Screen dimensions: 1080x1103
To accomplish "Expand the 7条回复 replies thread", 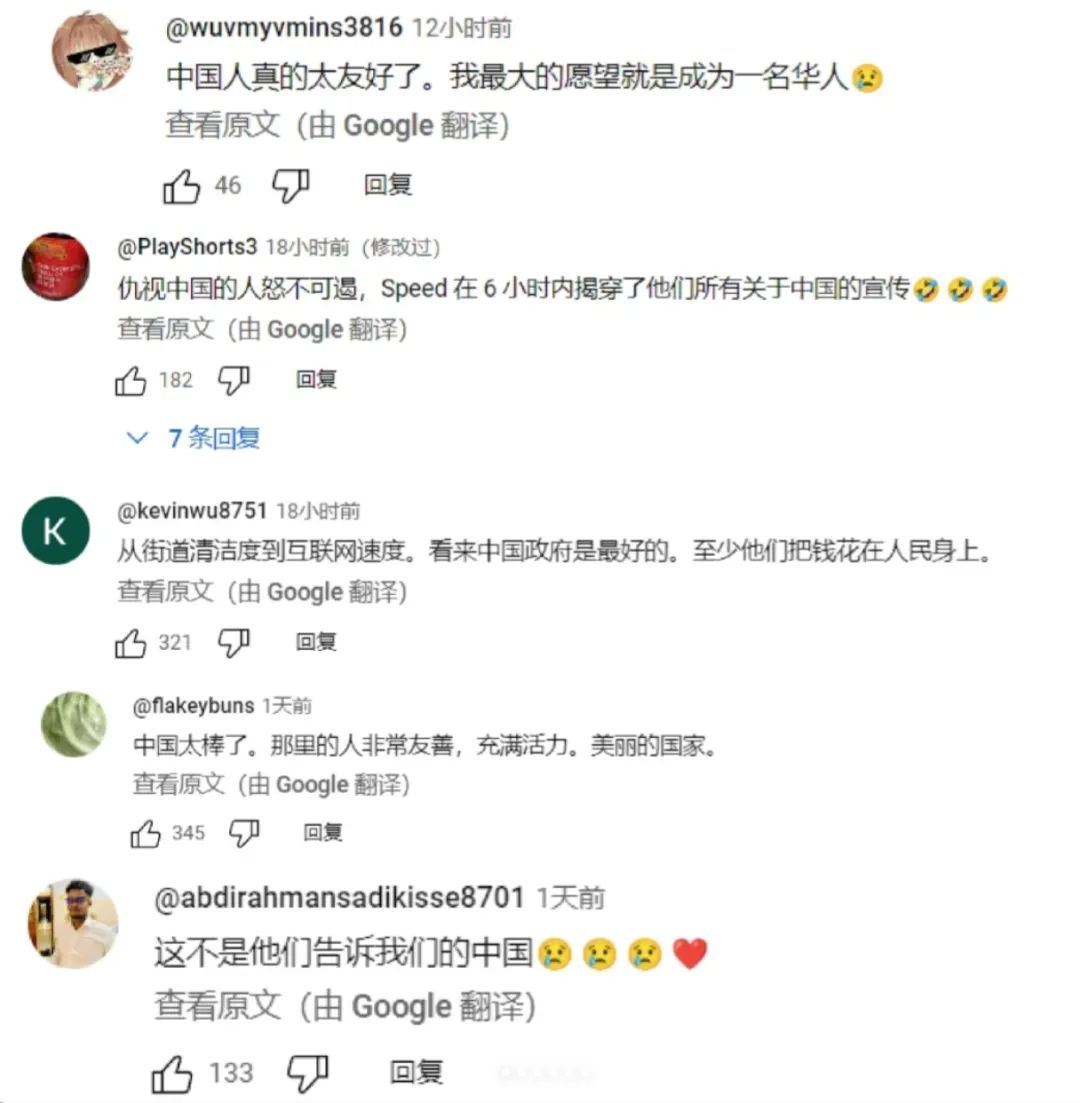I will tap(193, 438).
